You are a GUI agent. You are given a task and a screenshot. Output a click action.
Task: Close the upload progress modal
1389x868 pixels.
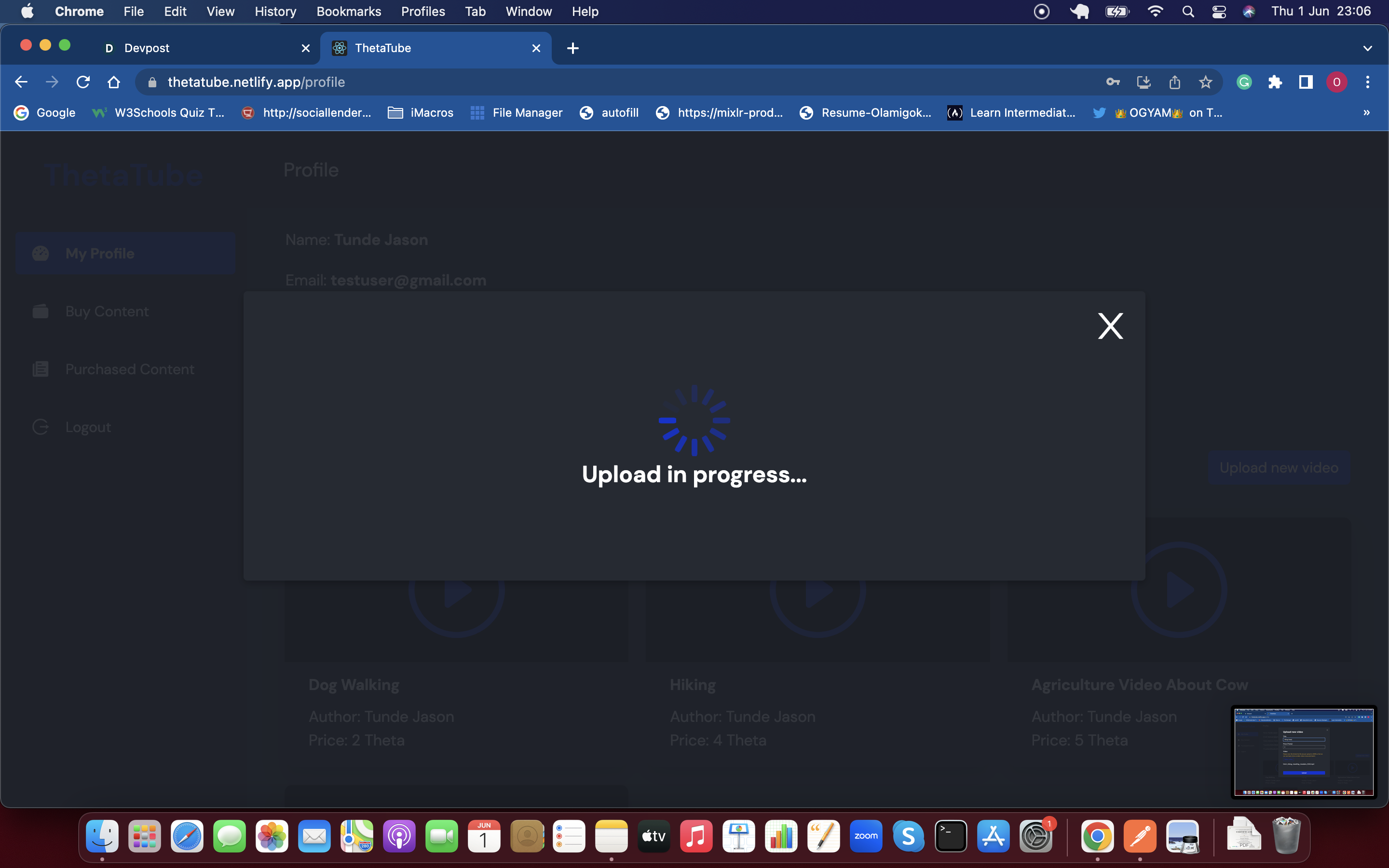(1110, 326)
